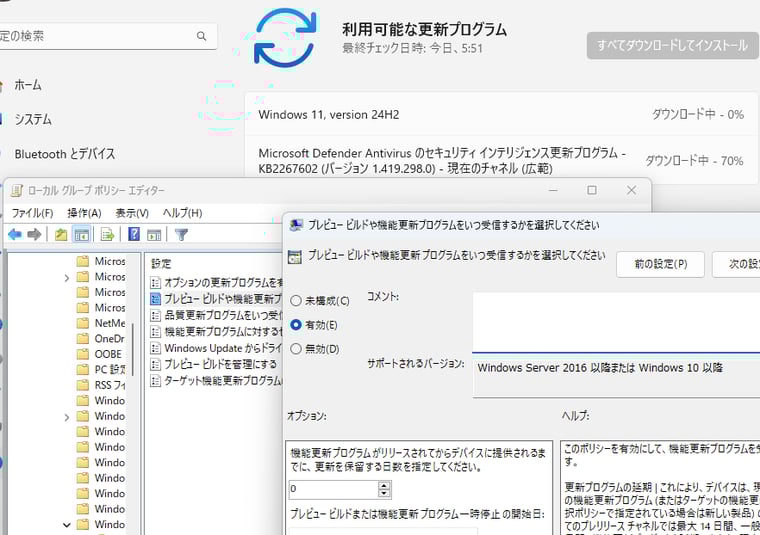Viewport: 760px width, 535px height.
Task: Click すべてダウンロードしてインストール button
Action: click(672, 46)
